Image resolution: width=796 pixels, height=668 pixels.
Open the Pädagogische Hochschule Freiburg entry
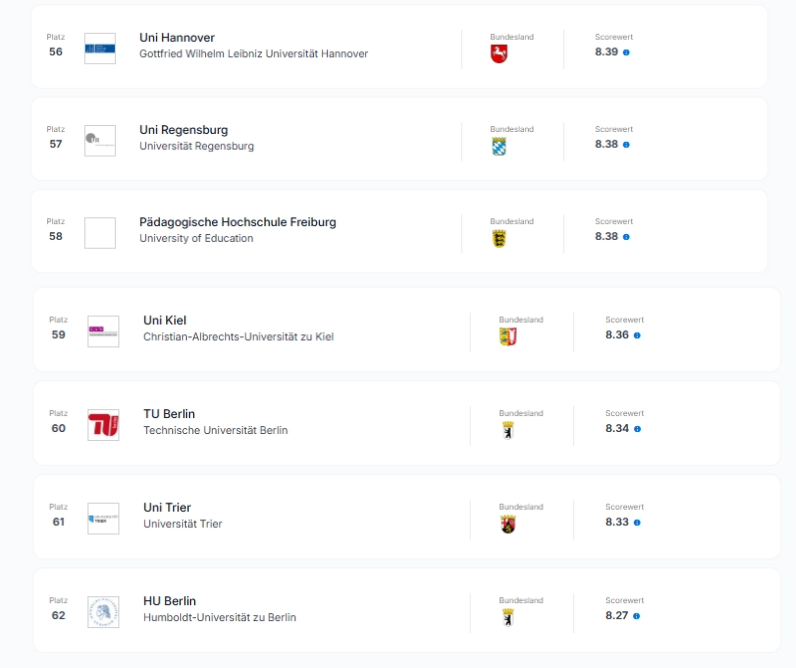pos(238,222)
